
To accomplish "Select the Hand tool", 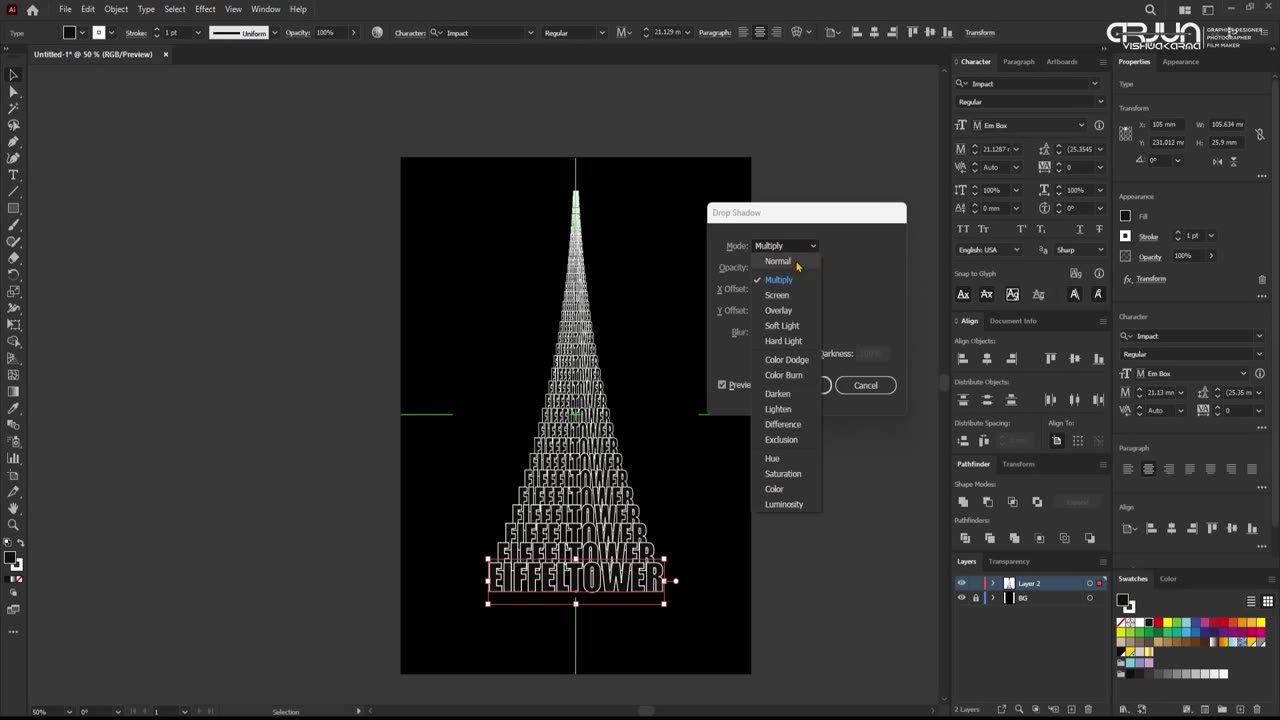I will click(x=13, y=508).
